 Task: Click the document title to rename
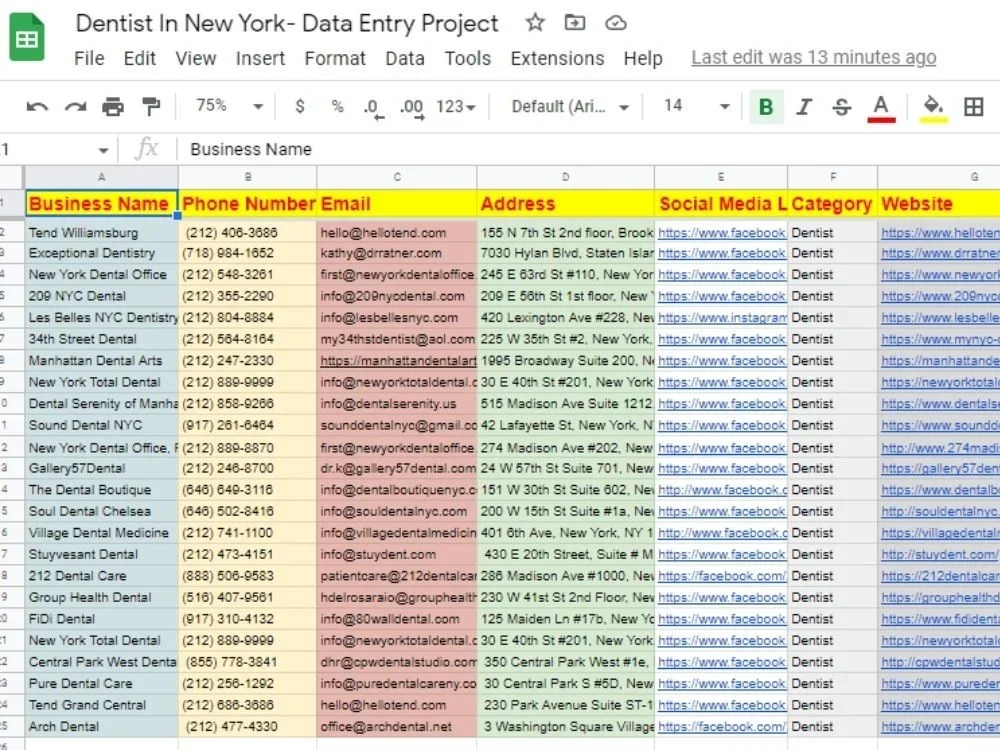click(x=286, y=24)
